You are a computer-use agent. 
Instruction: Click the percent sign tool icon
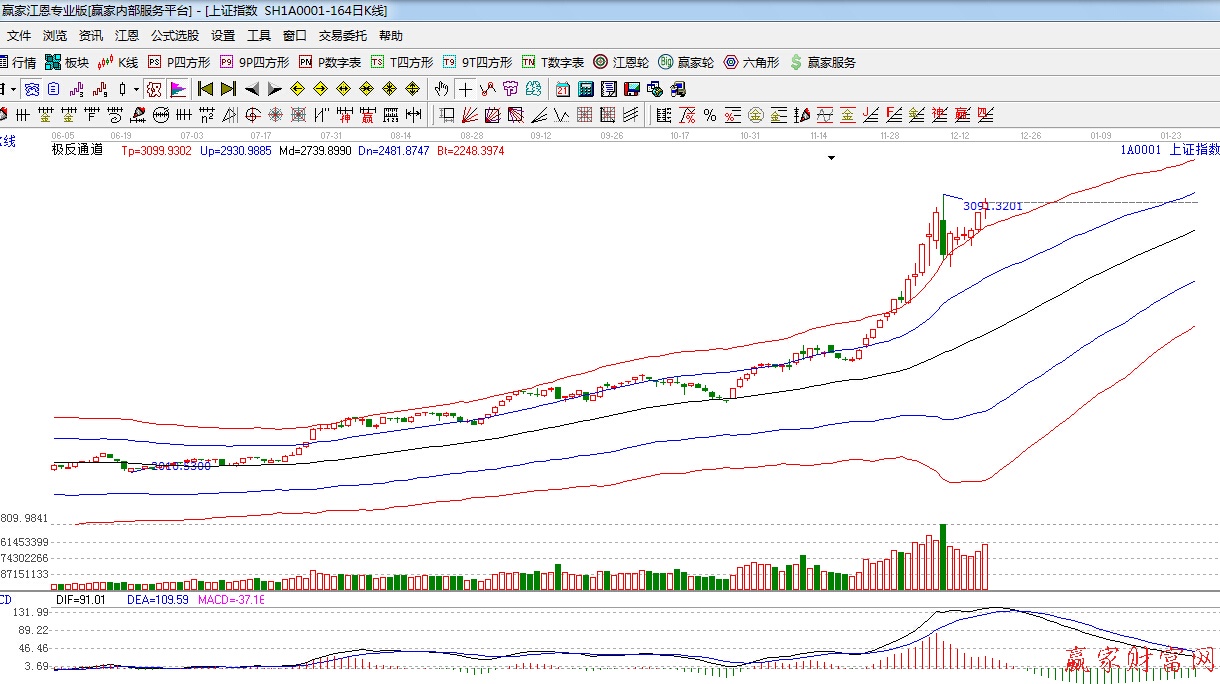pos(709,115)
